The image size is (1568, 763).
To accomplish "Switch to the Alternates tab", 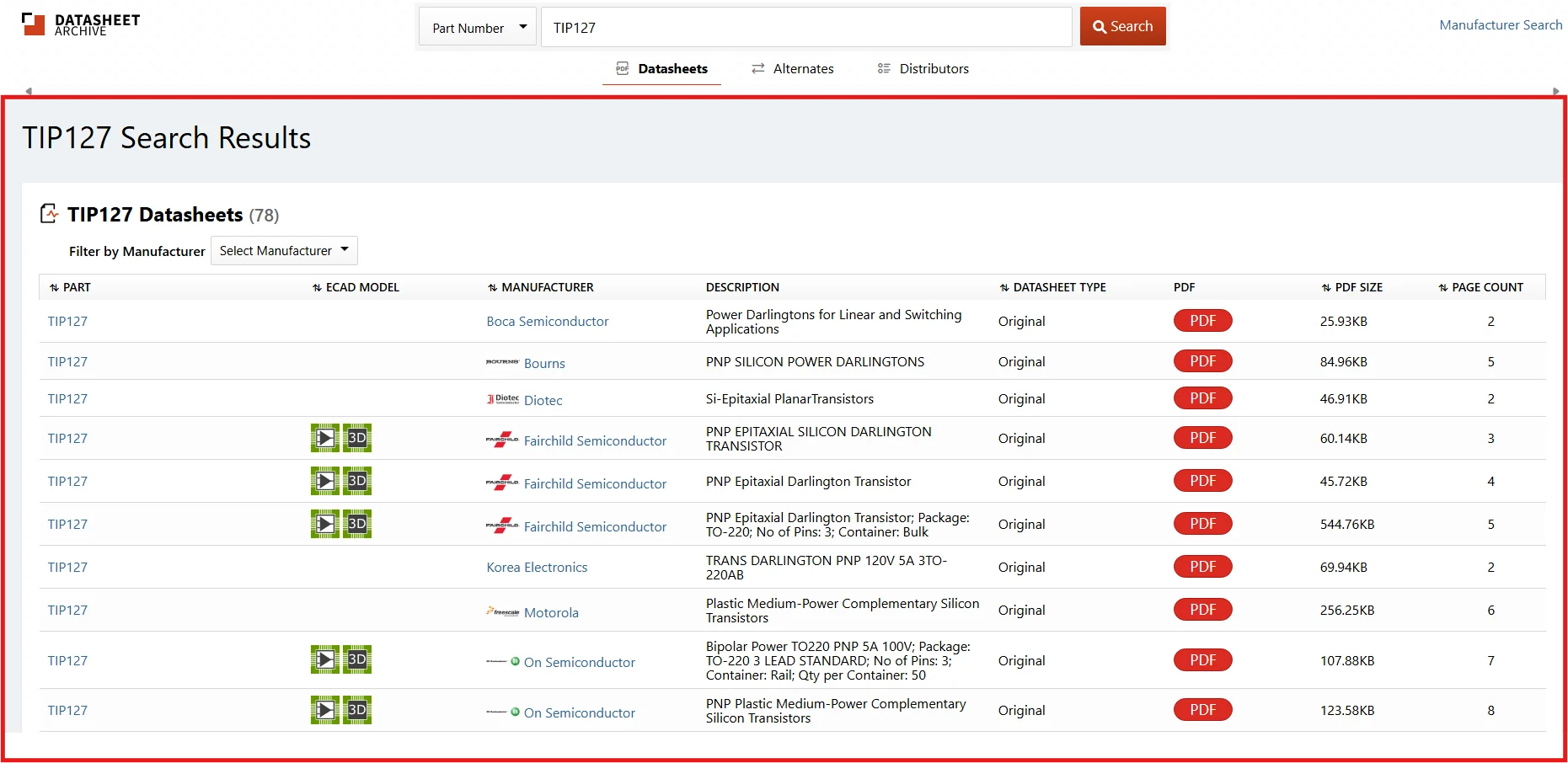I will click(793, 69).
